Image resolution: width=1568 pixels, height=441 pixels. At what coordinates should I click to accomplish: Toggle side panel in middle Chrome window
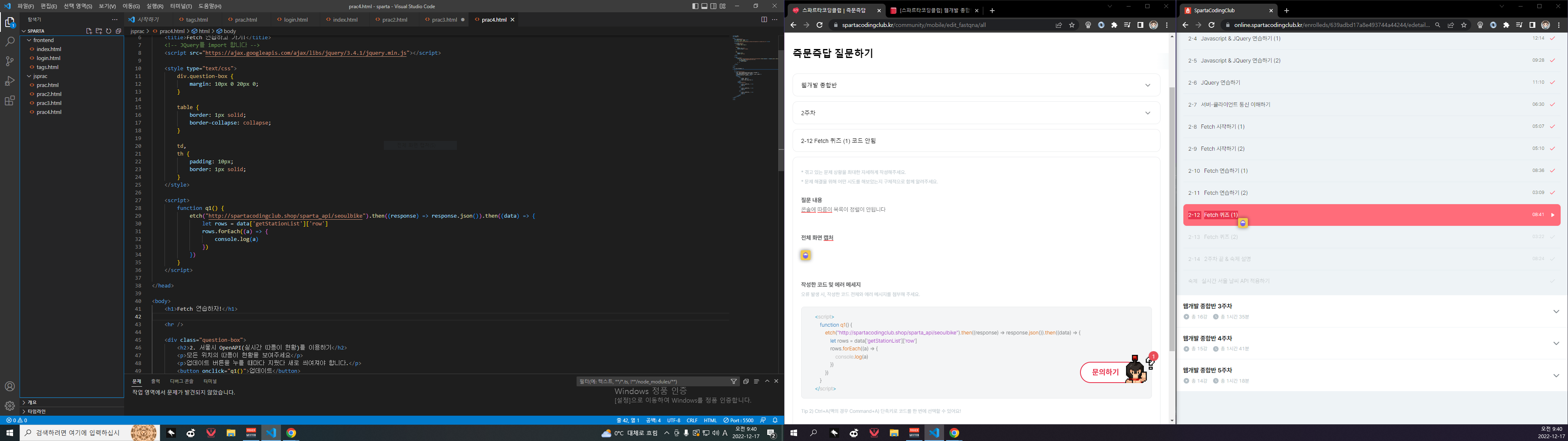[1140, 25]
